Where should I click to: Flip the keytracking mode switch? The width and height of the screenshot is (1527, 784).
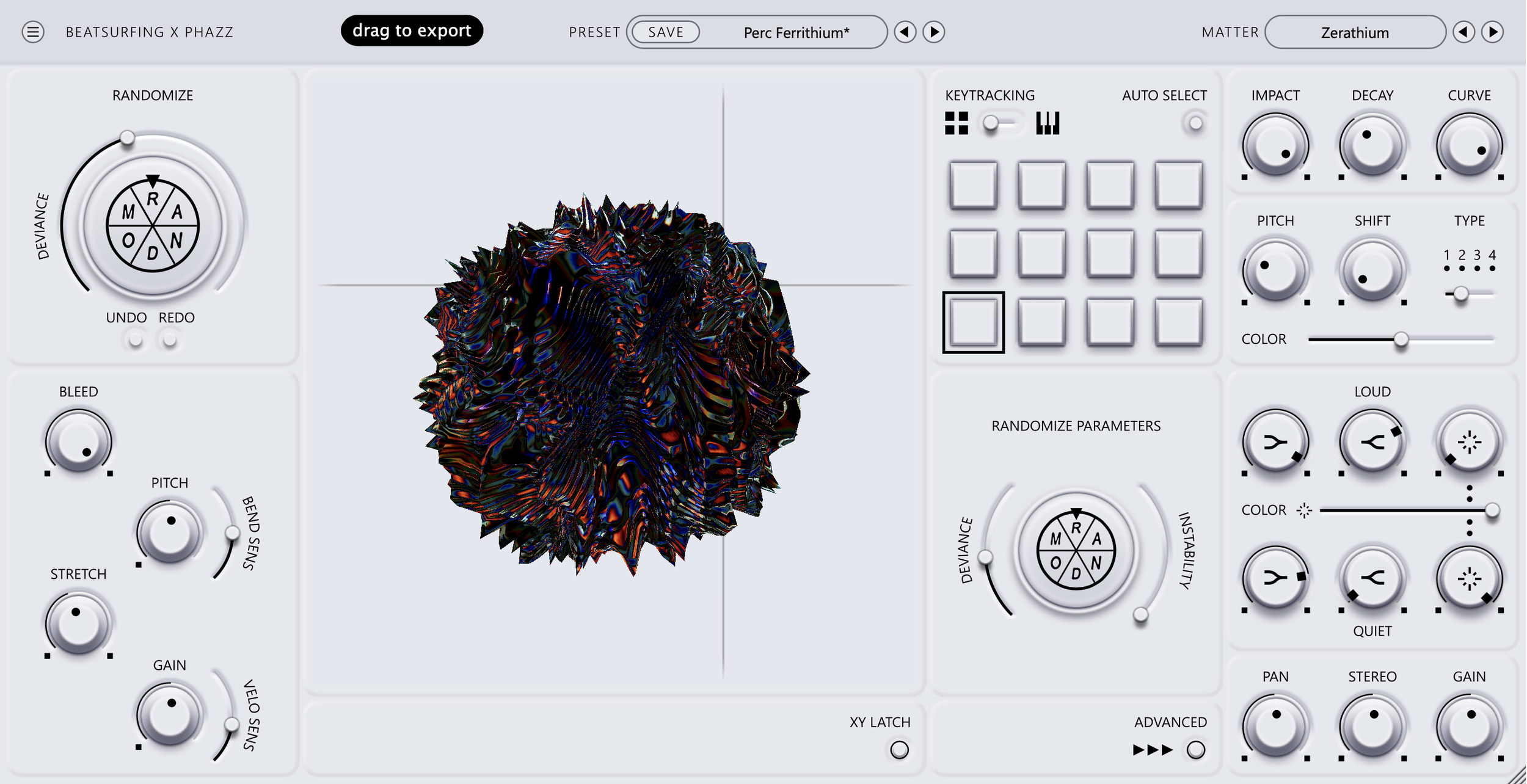999,123
